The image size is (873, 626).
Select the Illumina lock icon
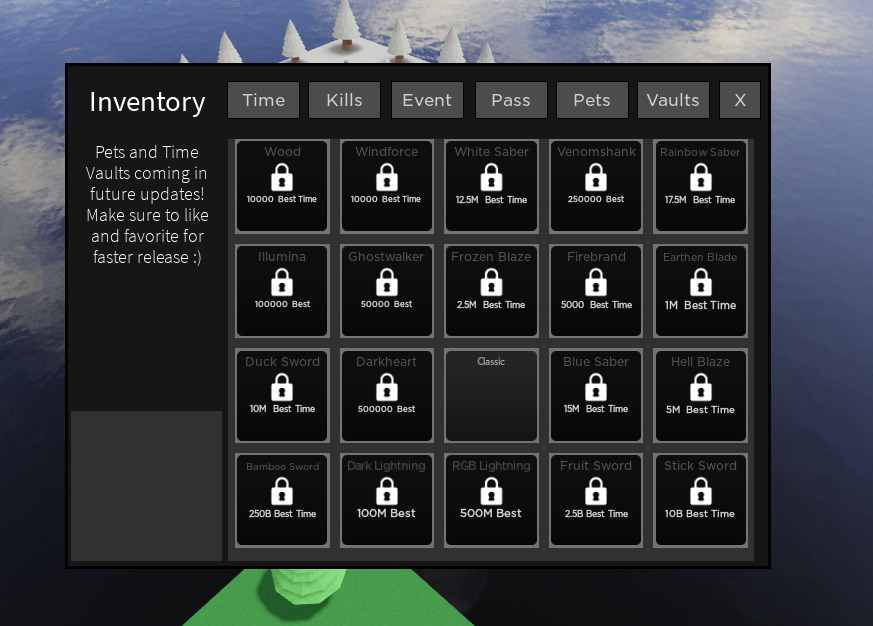(x=282, y=282)
